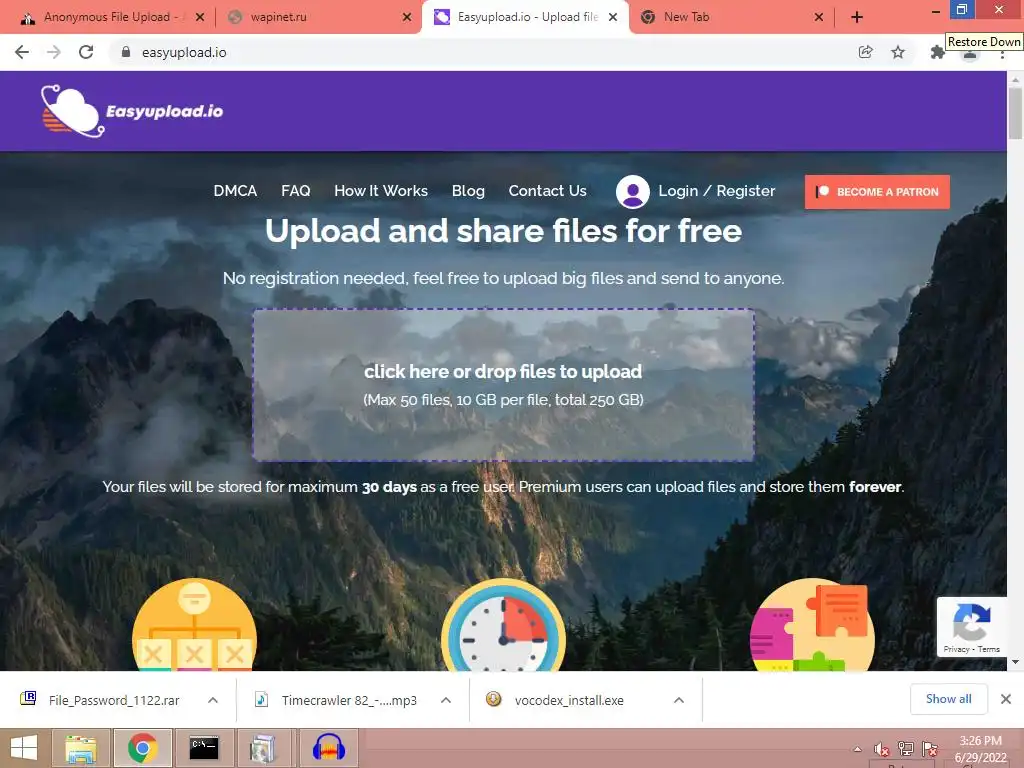Click the purple user avatar icon
The image size is (1024, 768).
click(x=632, y=191)
